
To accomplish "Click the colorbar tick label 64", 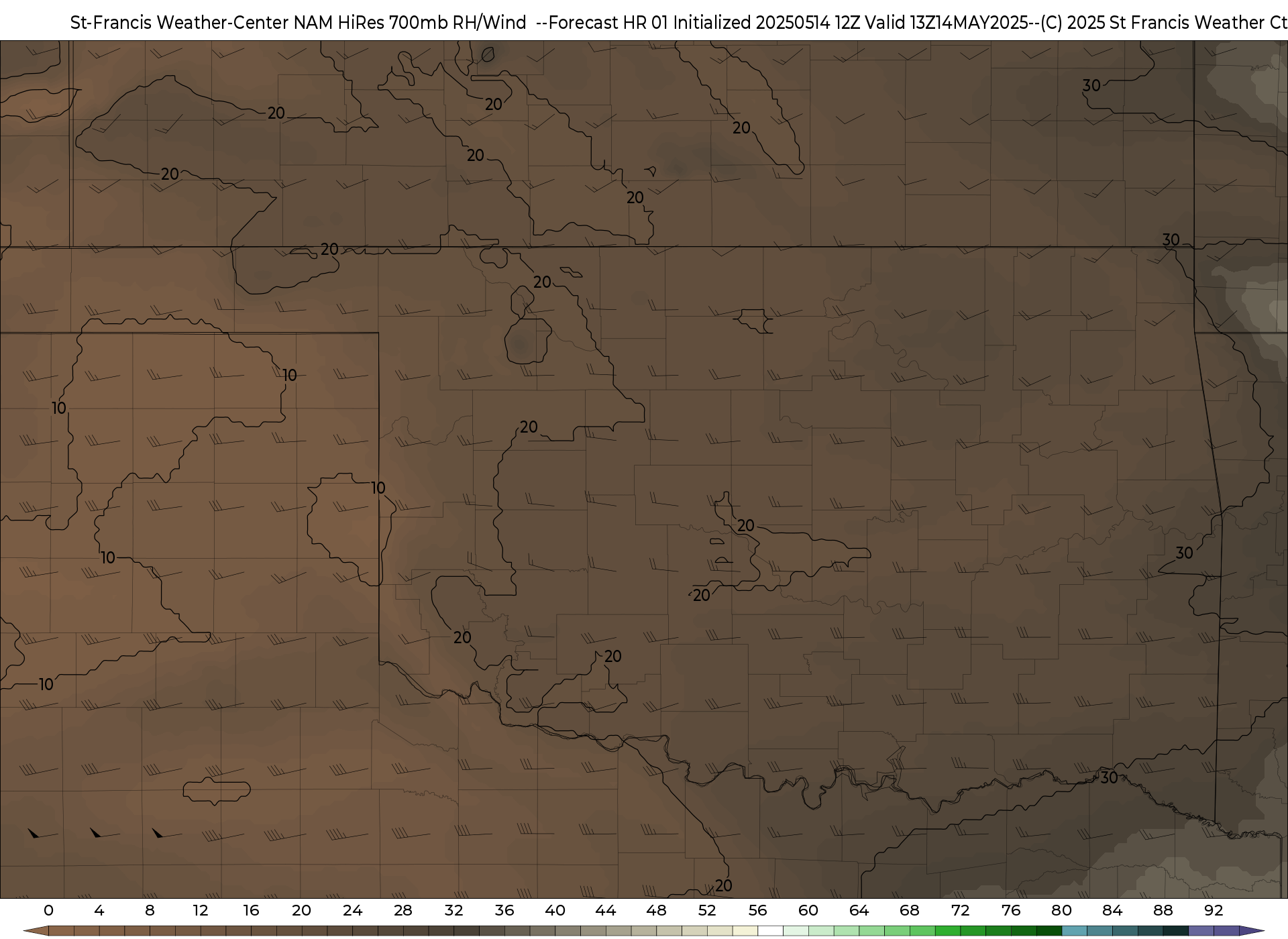I will click(859, 911).
